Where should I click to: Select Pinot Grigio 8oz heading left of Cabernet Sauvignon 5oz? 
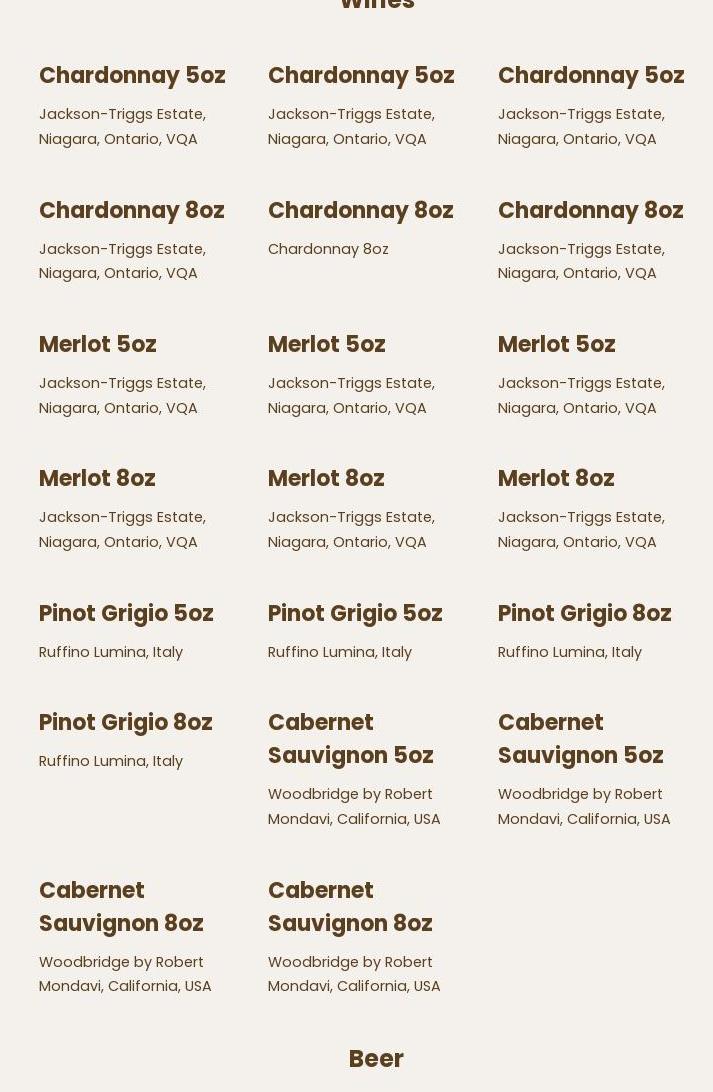(125, 722)
